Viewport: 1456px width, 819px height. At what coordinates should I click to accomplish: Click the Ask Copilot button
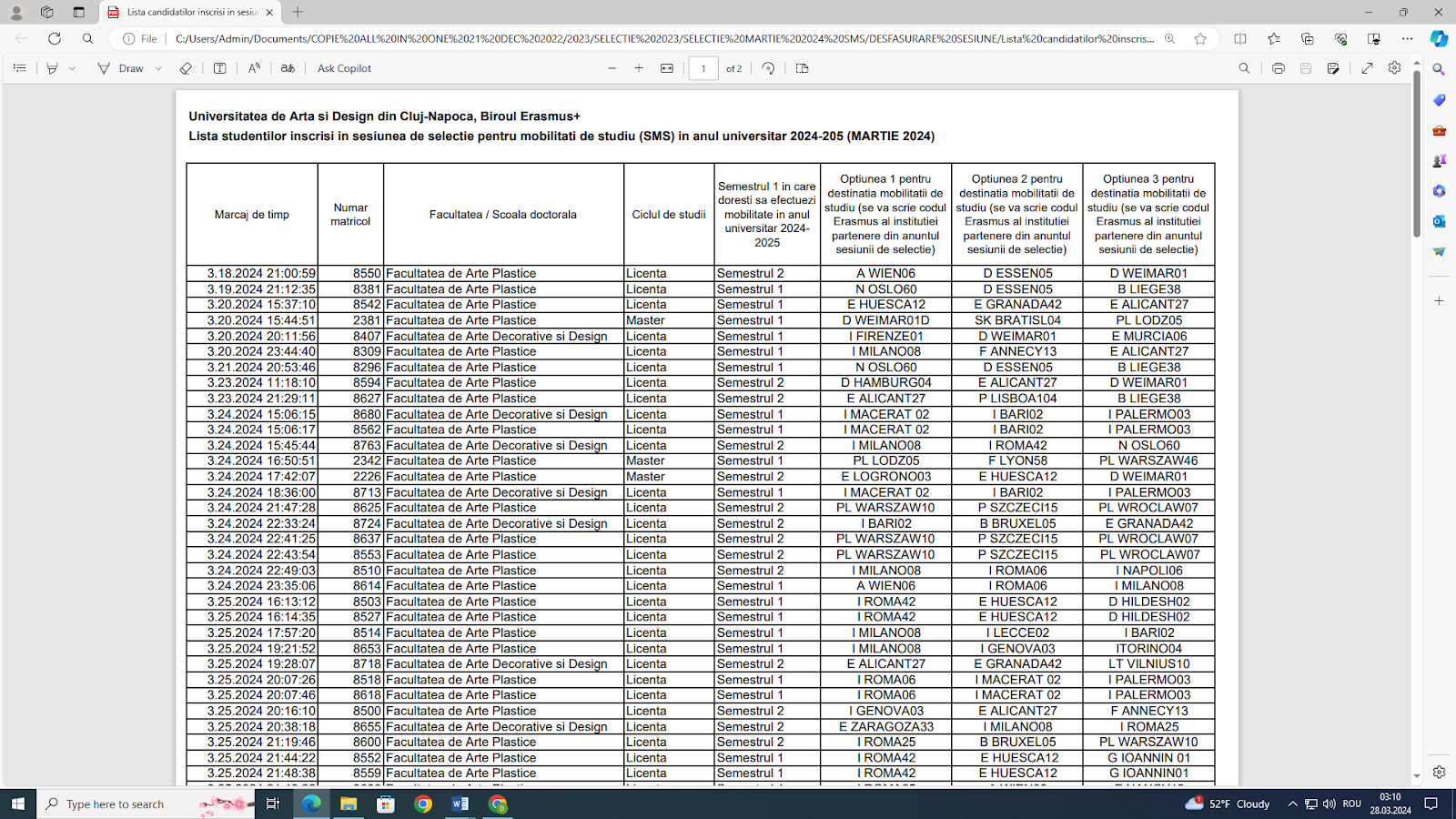click(344, 68)
